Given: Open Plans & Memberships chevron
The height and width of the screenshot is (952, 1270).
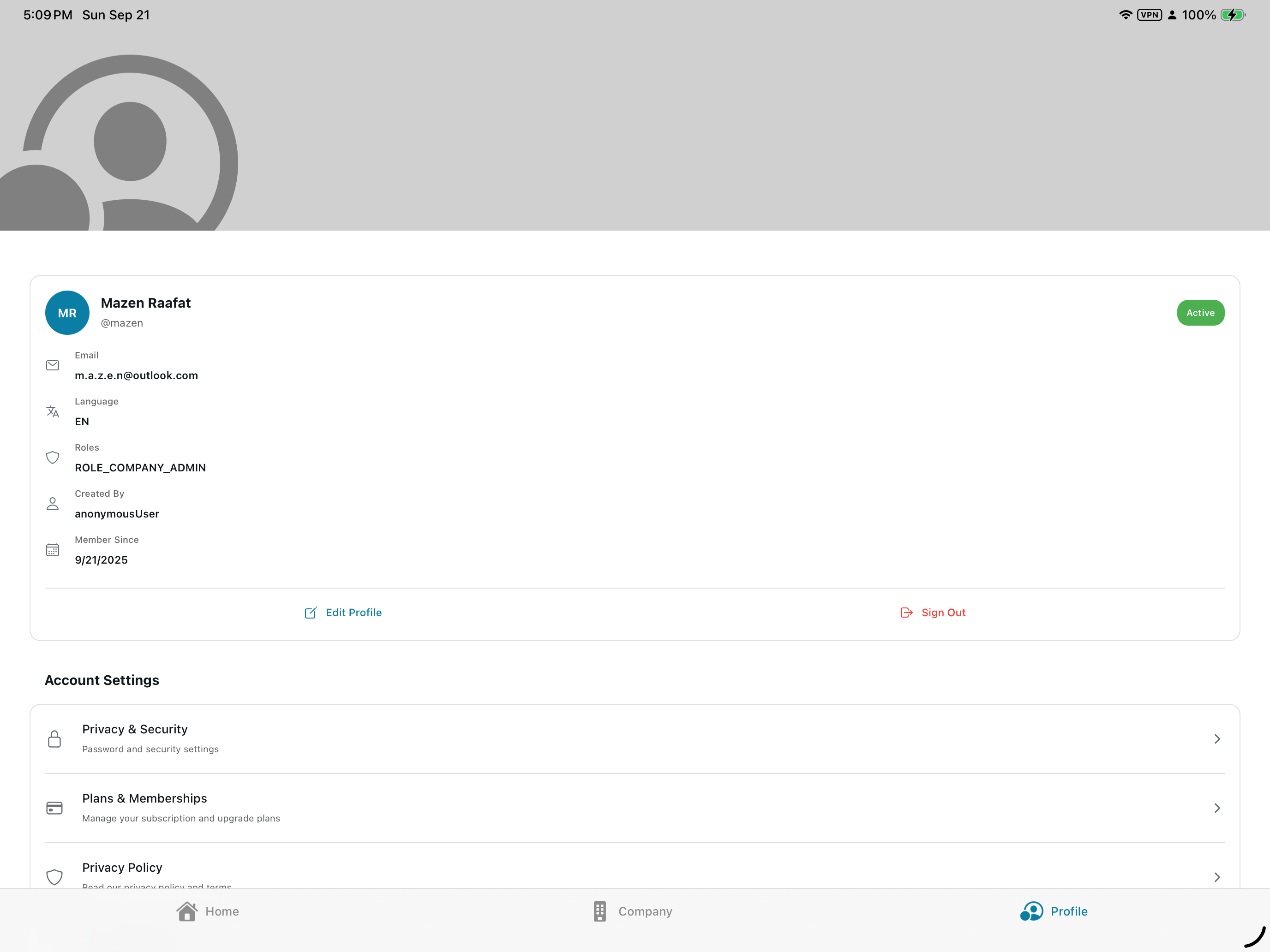Looking at the screenshot, I should 1216,808.
